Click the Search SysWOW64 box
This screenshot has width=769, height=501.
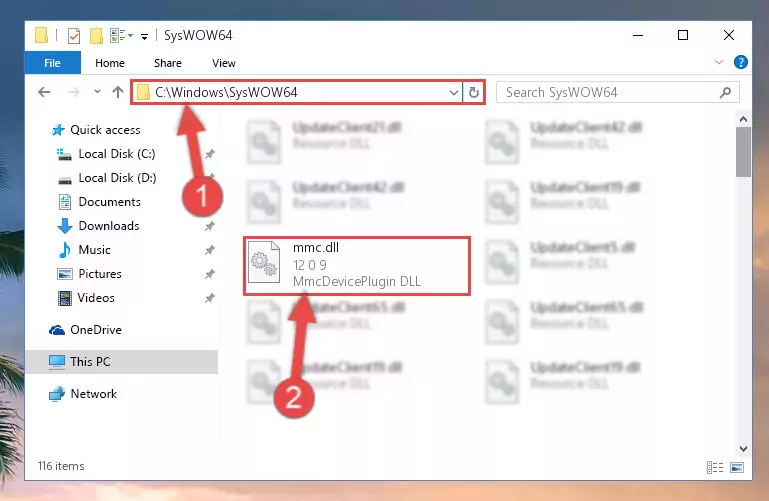tap(617, 92)
